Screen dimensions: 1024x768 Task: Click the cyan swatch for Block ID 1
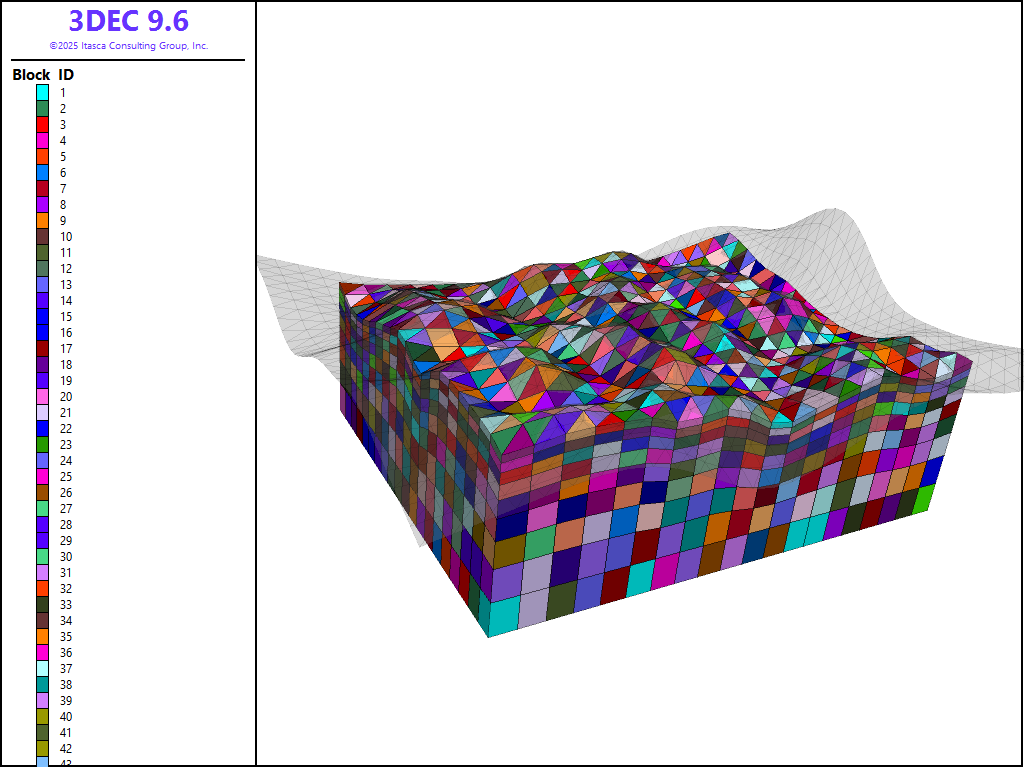[x=43, y=92]
